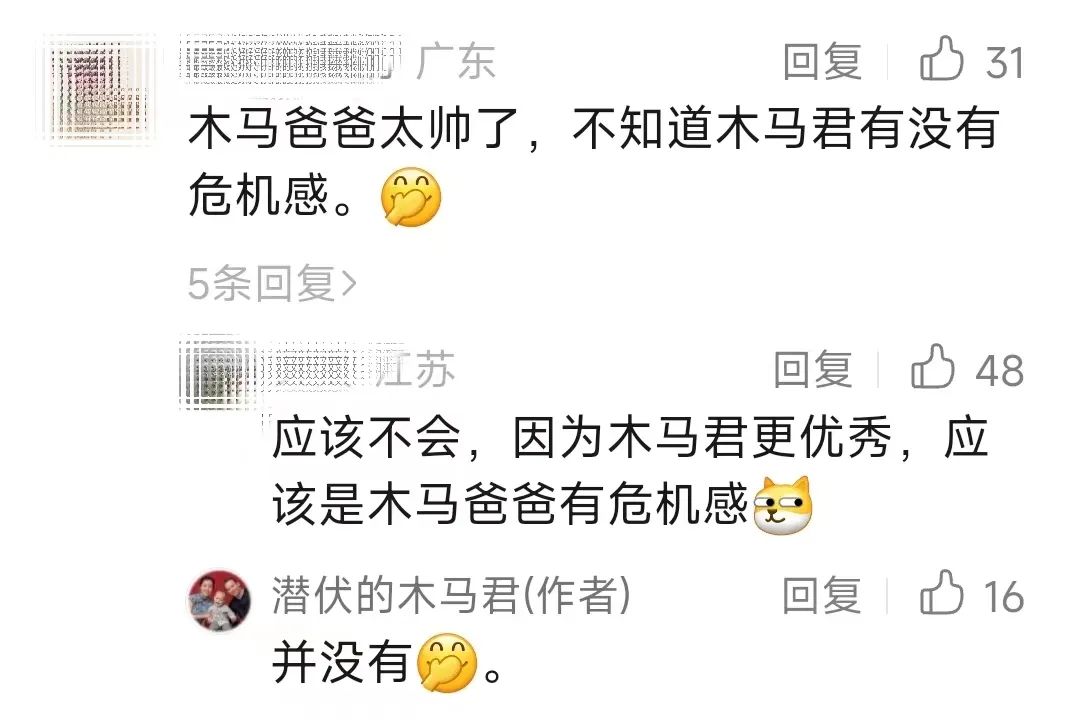Click the emoji in 并没有 reply
Screen dimensions: 1080x725
[448, 662]
